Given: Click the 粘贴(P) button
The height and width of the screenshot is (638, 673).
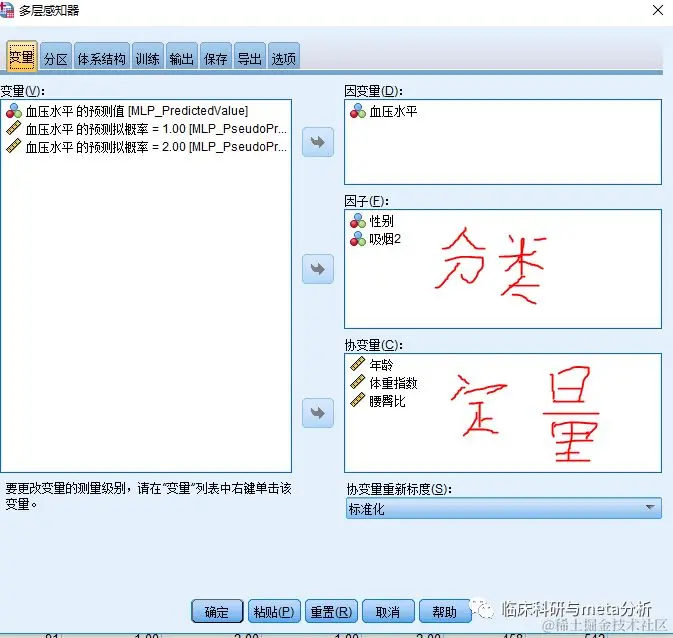Looking at the screenshot, I should [x=274, y=611].
